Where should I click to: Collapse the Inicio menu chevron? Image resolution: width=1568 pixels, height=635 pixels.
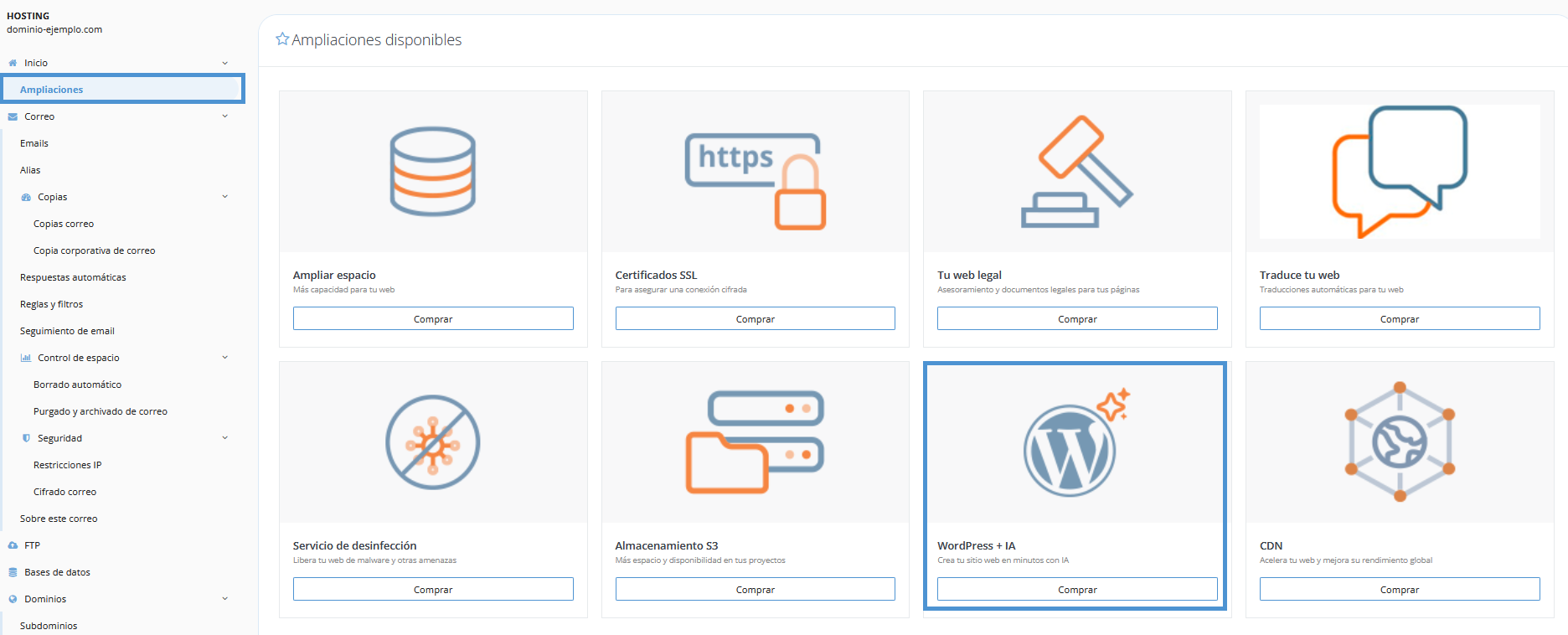(224, 63)
